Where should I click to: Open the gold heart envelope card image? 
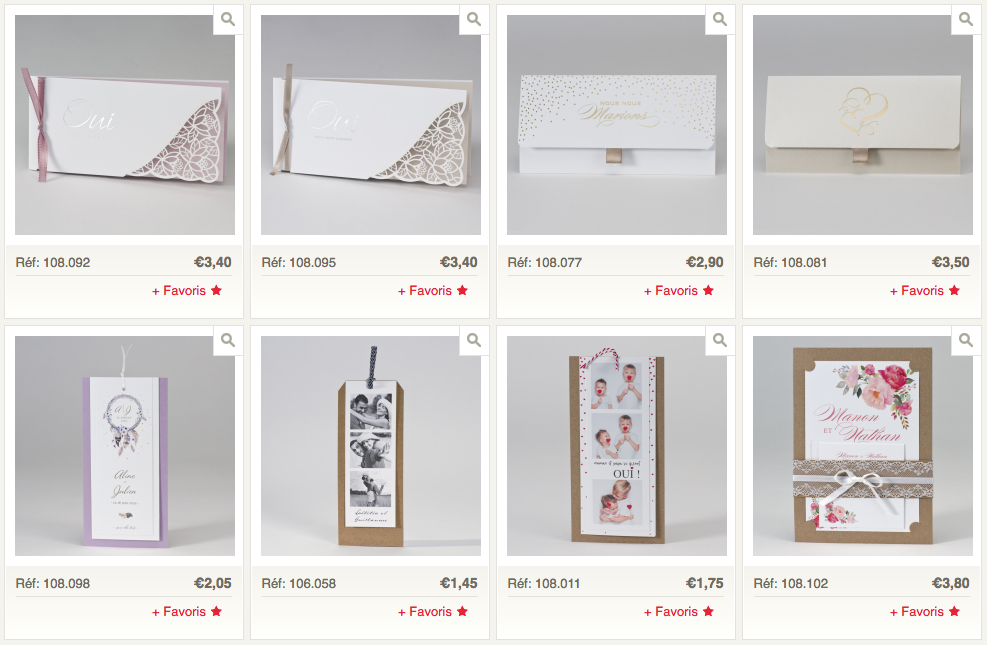pyautogui.click(x=862, y=125)
